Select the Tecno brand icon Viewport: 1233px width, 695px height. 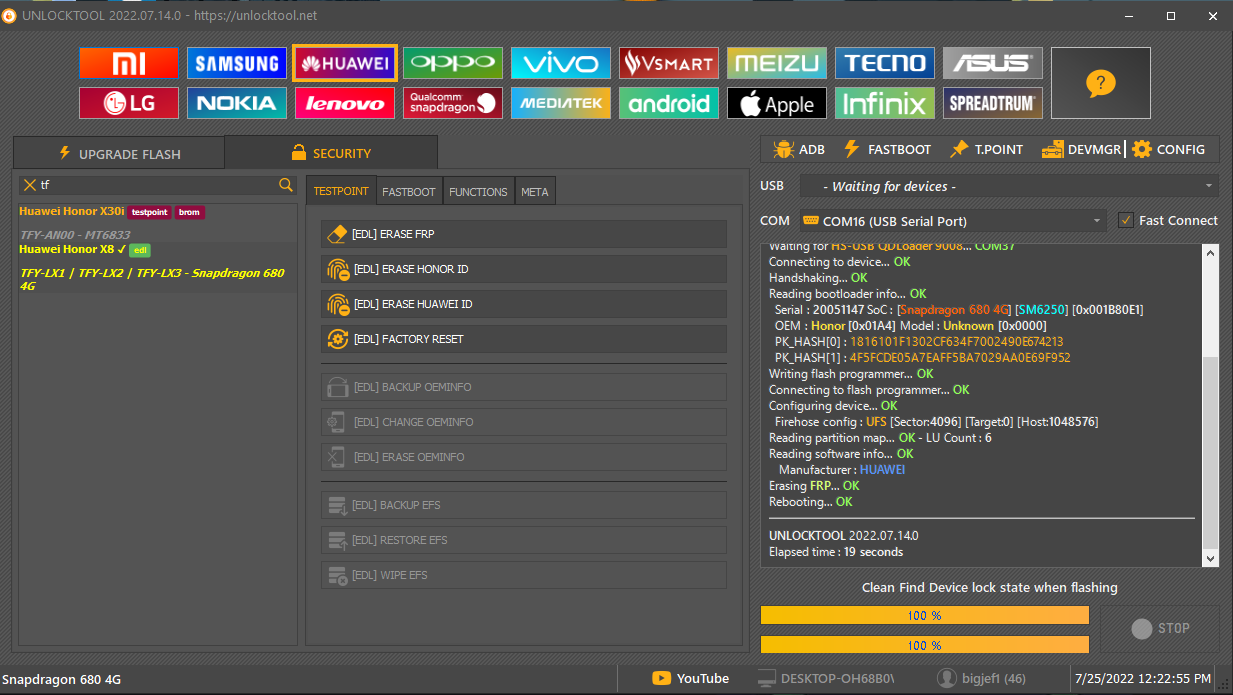[x=885, y=63]
